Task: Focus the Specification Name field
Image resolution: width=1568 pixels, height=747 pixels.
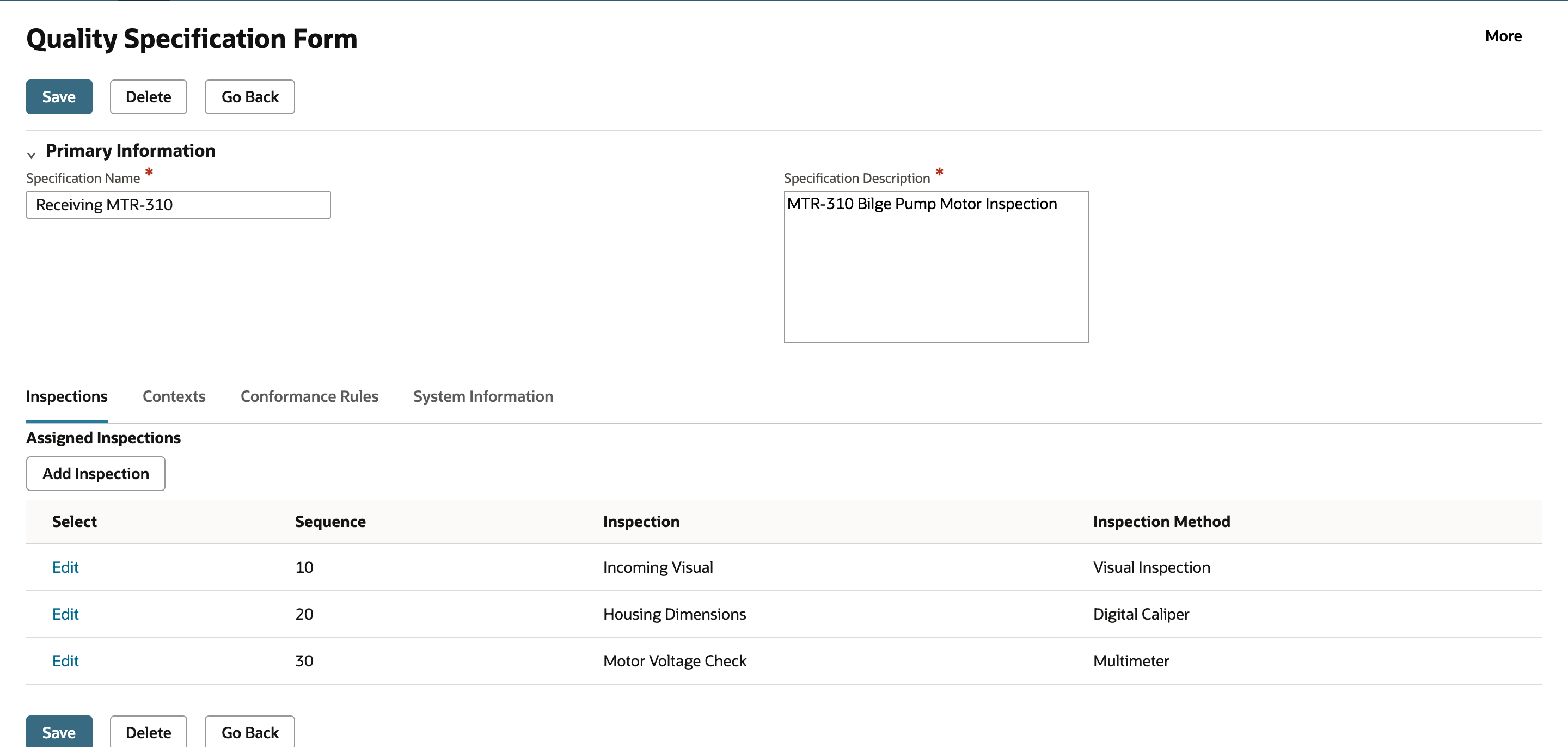Action: 179,205
